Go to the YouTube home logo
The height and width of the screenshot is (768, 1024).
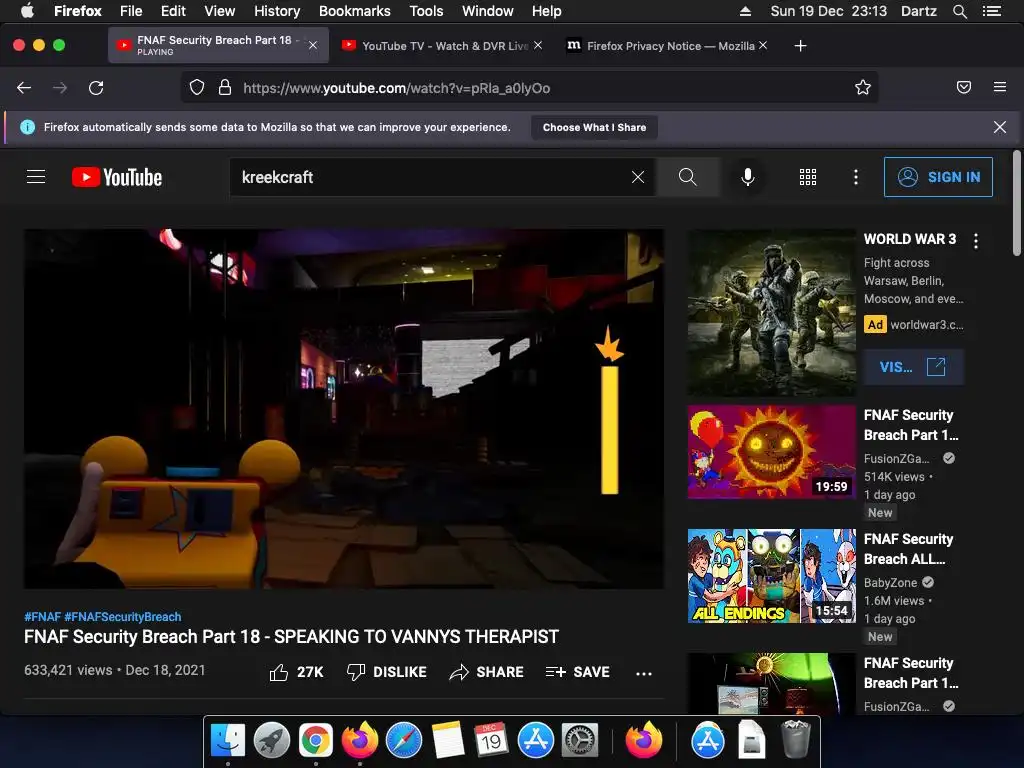point(117,177)
